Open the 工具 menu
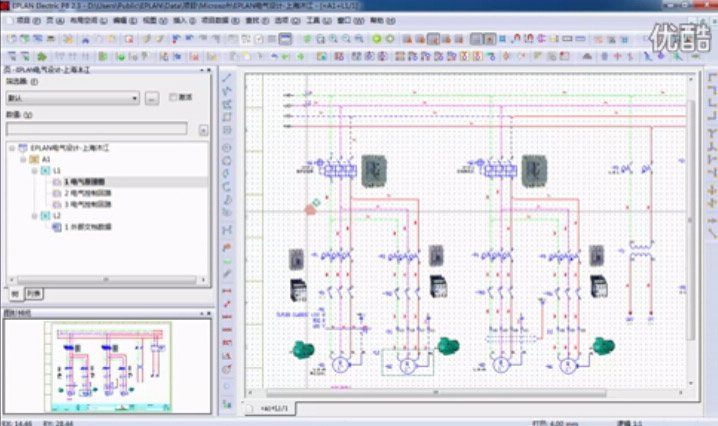The height and width of the screenshot is (426, 718). (318, 21)
